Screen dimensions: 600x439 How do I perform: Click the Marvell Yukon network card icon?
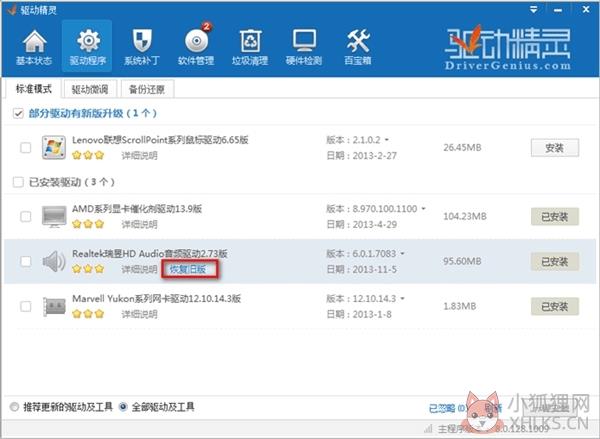(x=54, y=306)
